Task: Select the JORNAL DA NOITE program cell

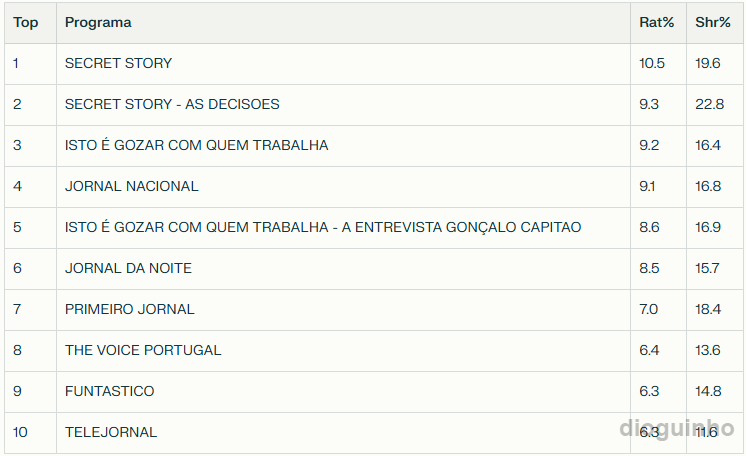Action: 128,268
